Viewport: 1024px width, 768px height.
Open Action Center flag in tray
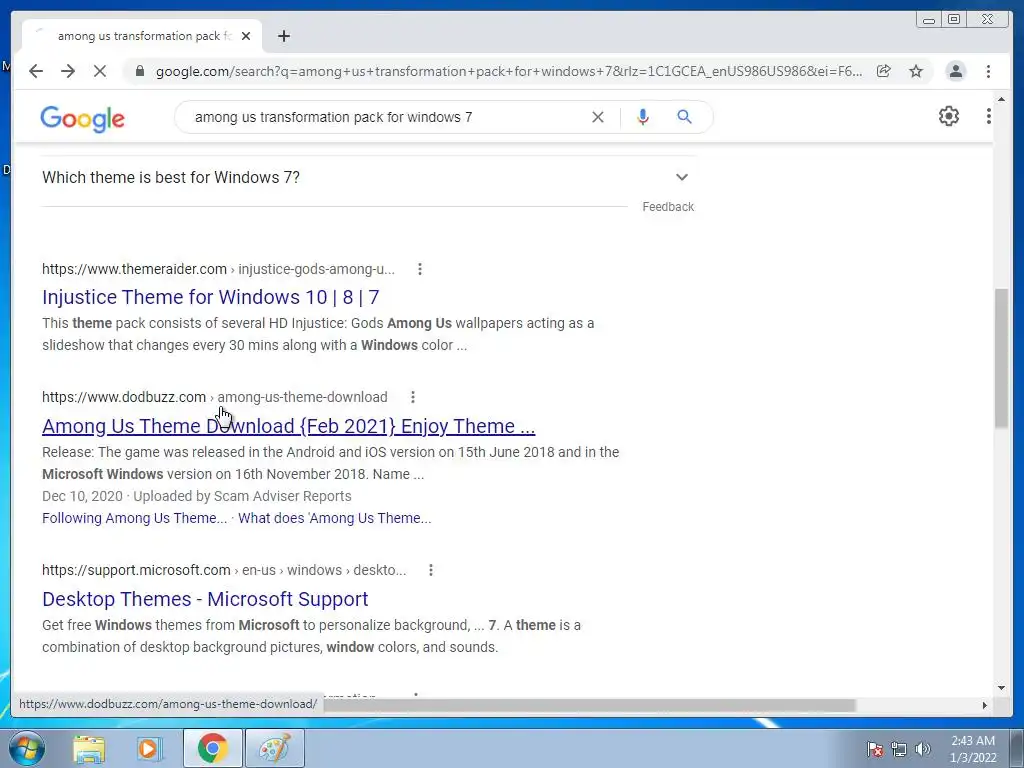(x=874, y=750)
